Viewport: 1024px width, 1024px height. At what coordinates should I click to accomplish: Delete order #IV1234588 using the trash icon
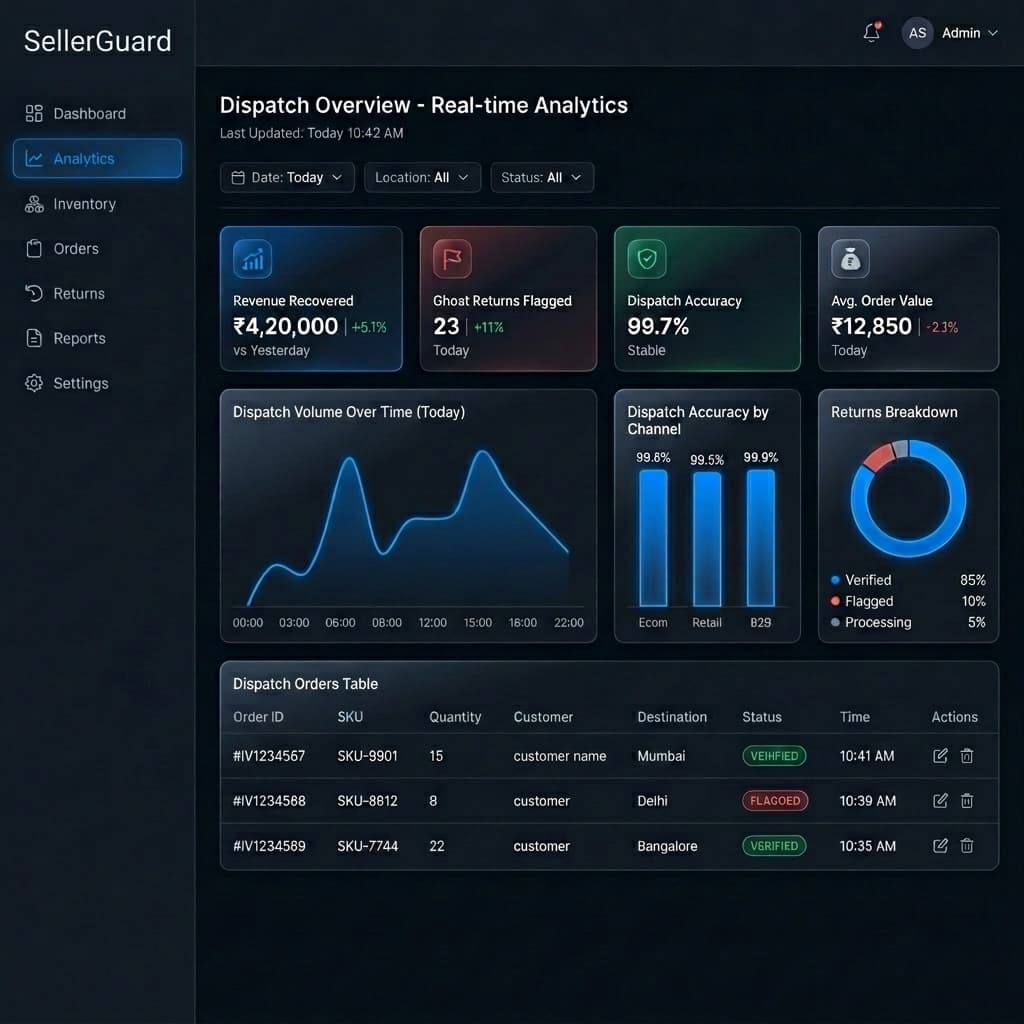[x=966, y=801]
